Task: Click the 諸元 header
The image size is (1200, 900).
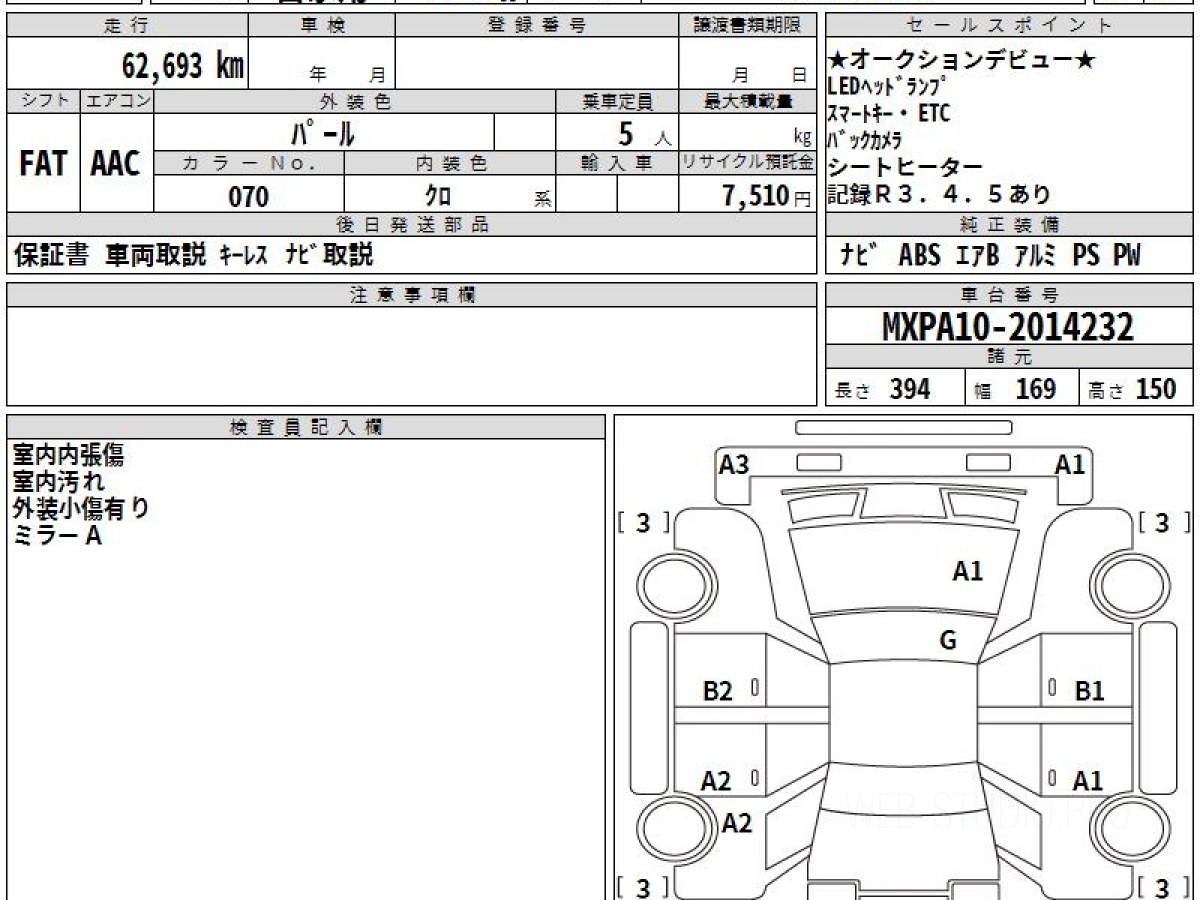Action: pos(1009,357)
